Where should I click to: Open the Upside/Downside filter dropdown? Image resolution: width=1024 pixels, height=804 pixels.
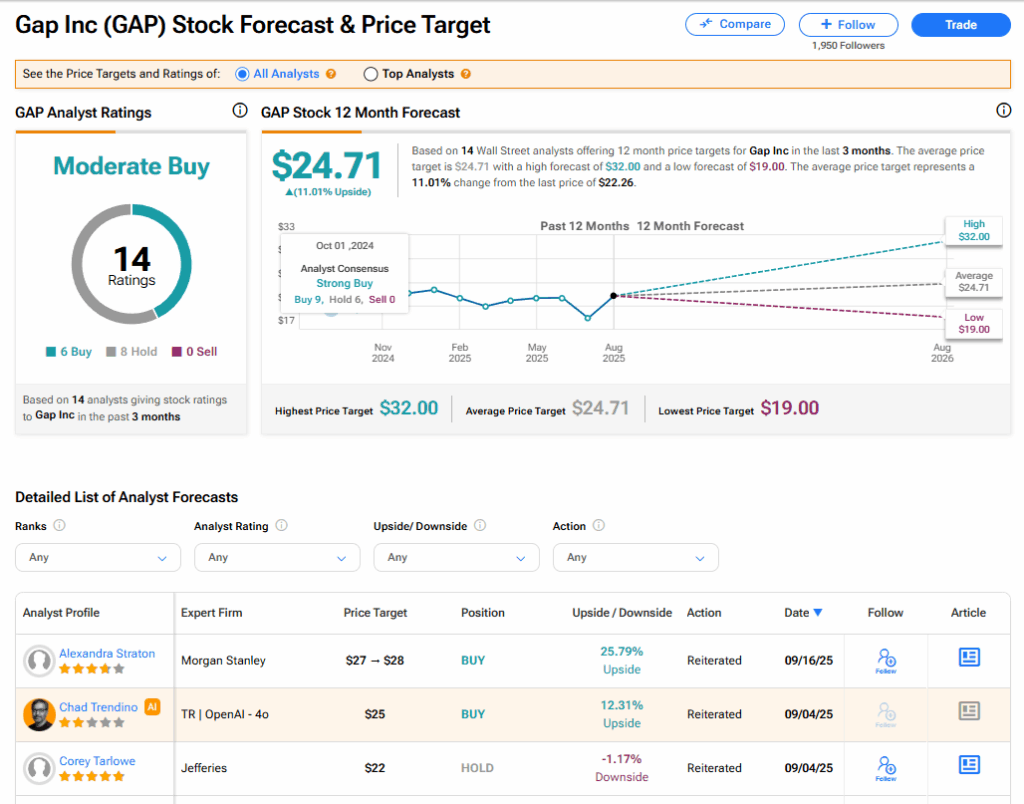pos(456,557)
